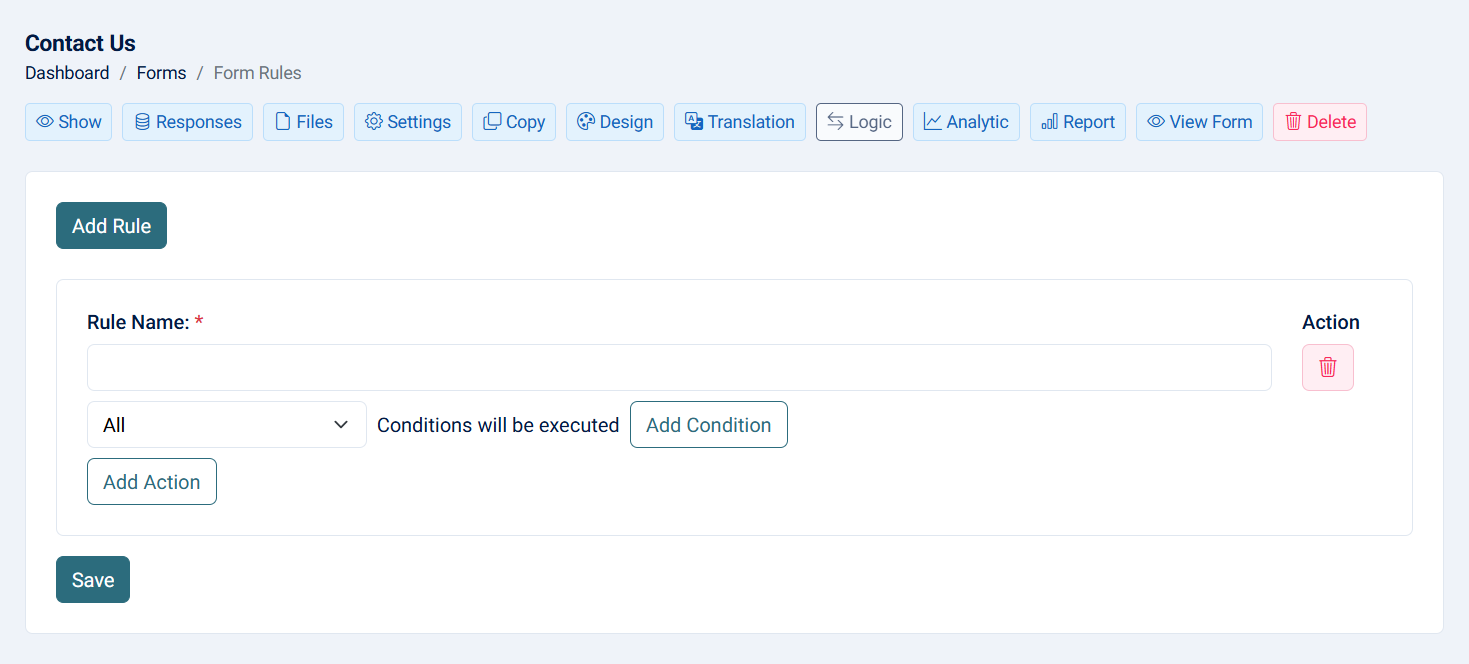Viewport: 1469px width, 664px height.
Task: Open Responses via the database icon
Action: click(x=187, y=122)
